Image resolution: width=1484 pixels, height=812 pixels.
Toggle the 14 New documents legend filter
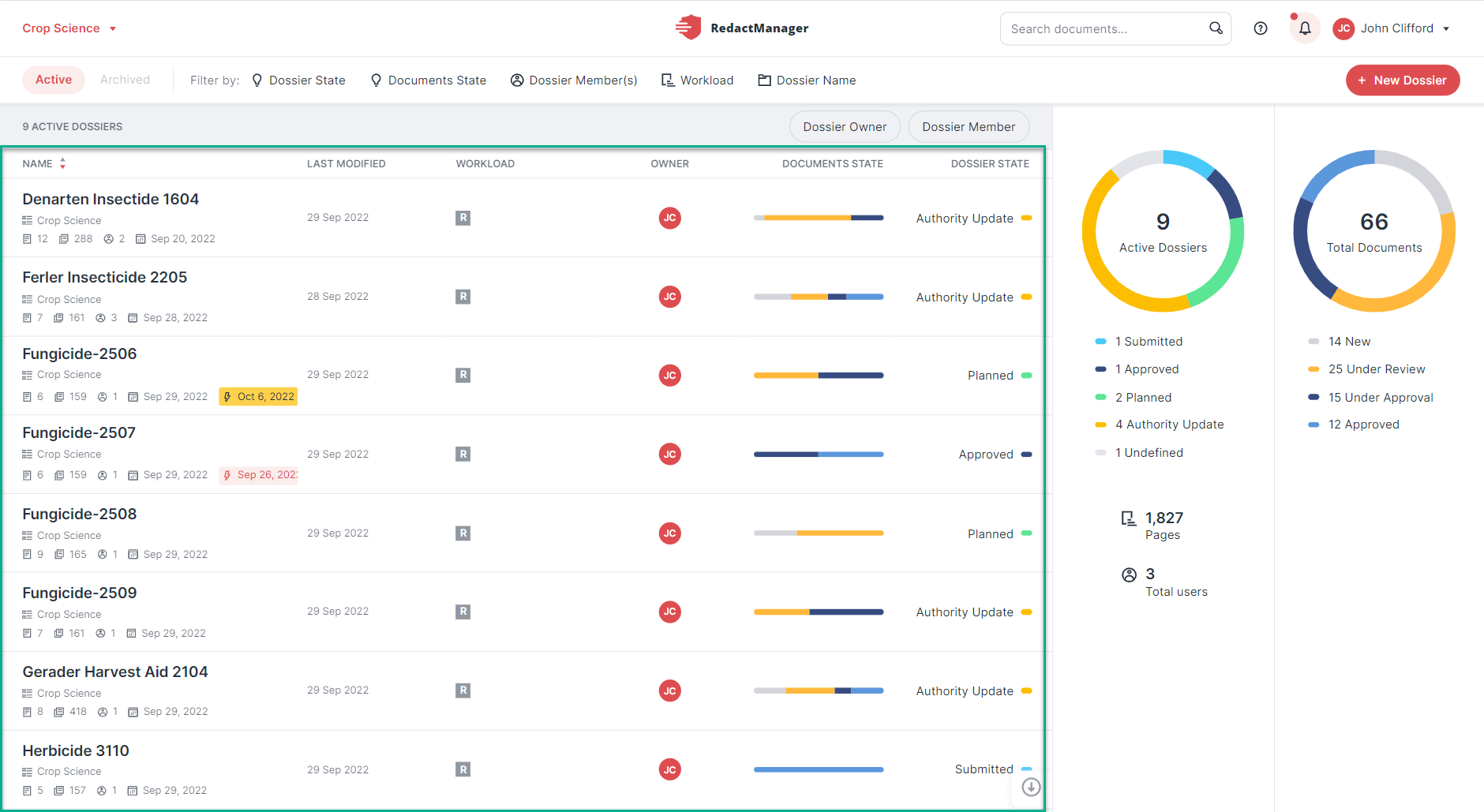click(x=1340, y=342)
